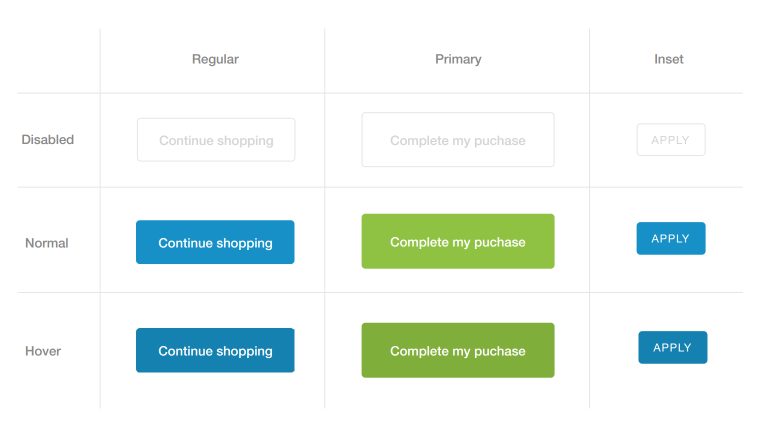Screen dimensions: 758x428
Task: Click the disabled Continue shopping button
Action: [216, 140]
